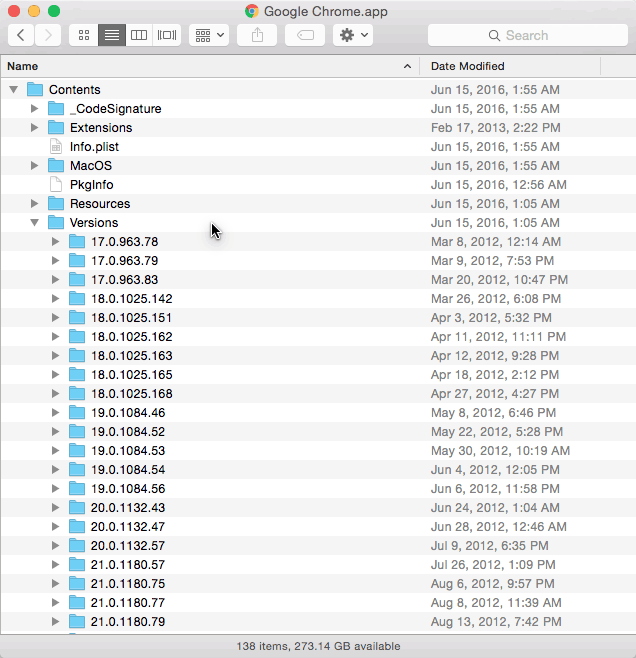This screenshot has width=636, height=658.
Task: Sort by the Name column header
Action: [210, 66]
